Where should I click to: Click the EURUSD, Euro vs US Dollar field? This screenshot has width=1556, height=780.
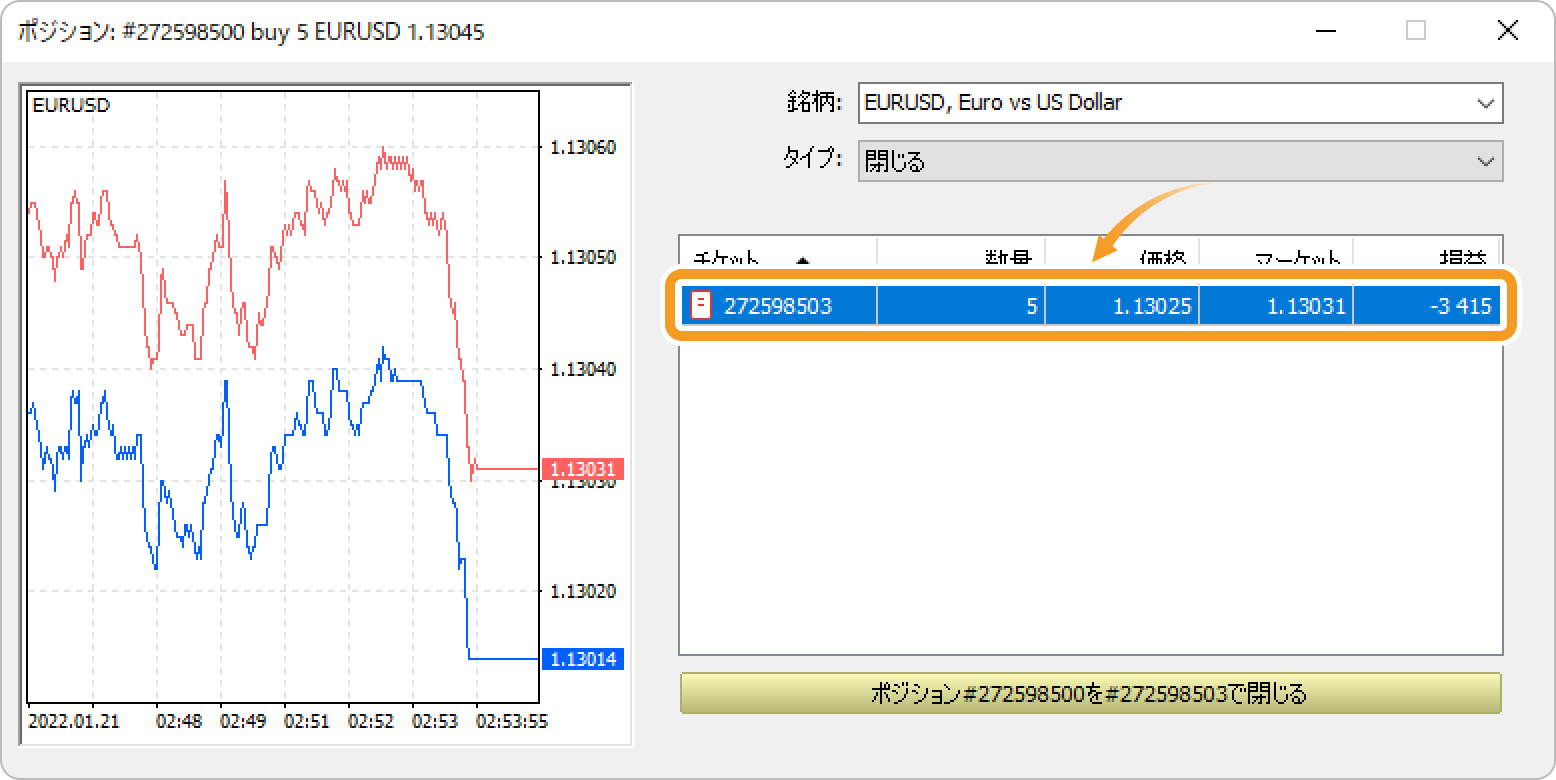(1180, 103)
